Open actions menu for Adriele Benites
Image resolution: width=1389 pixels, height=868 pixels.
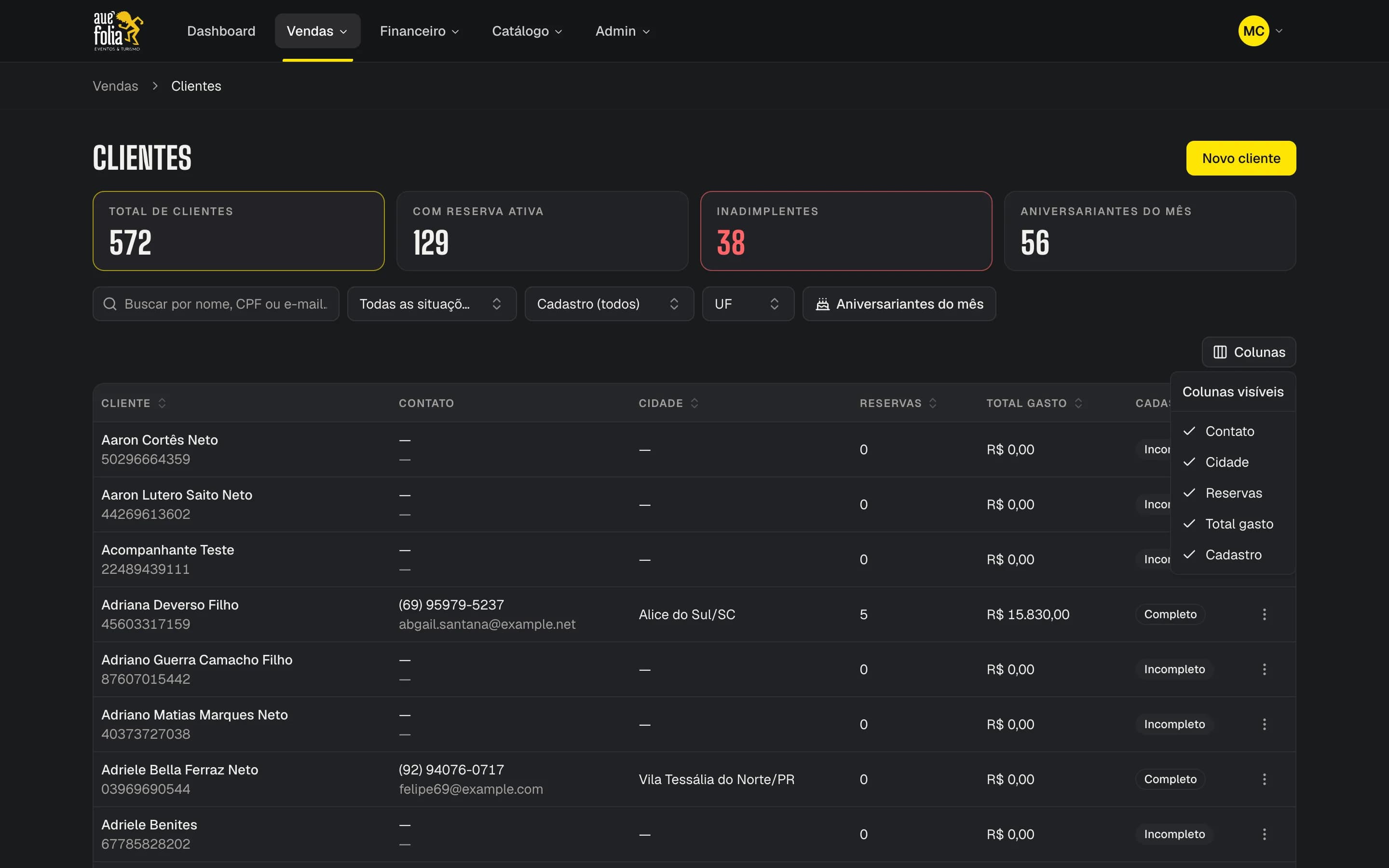[1264, 834]
